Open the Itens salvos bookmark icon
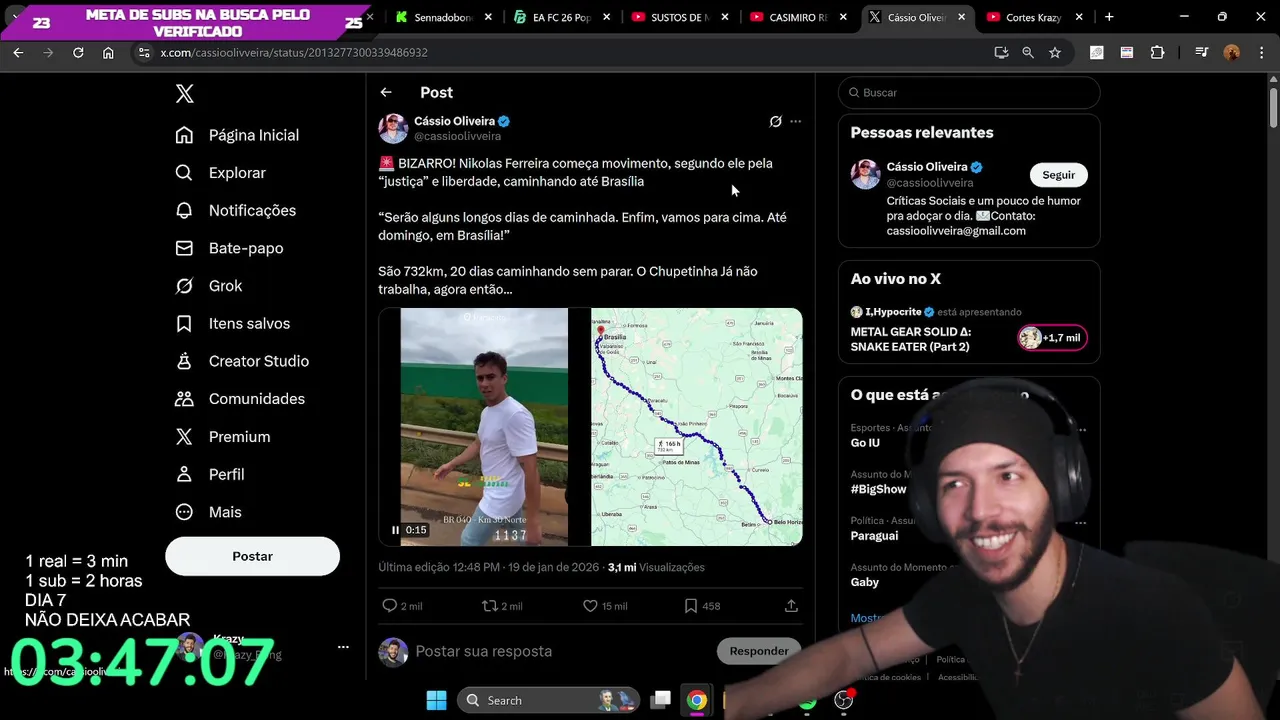 (184, 323)
